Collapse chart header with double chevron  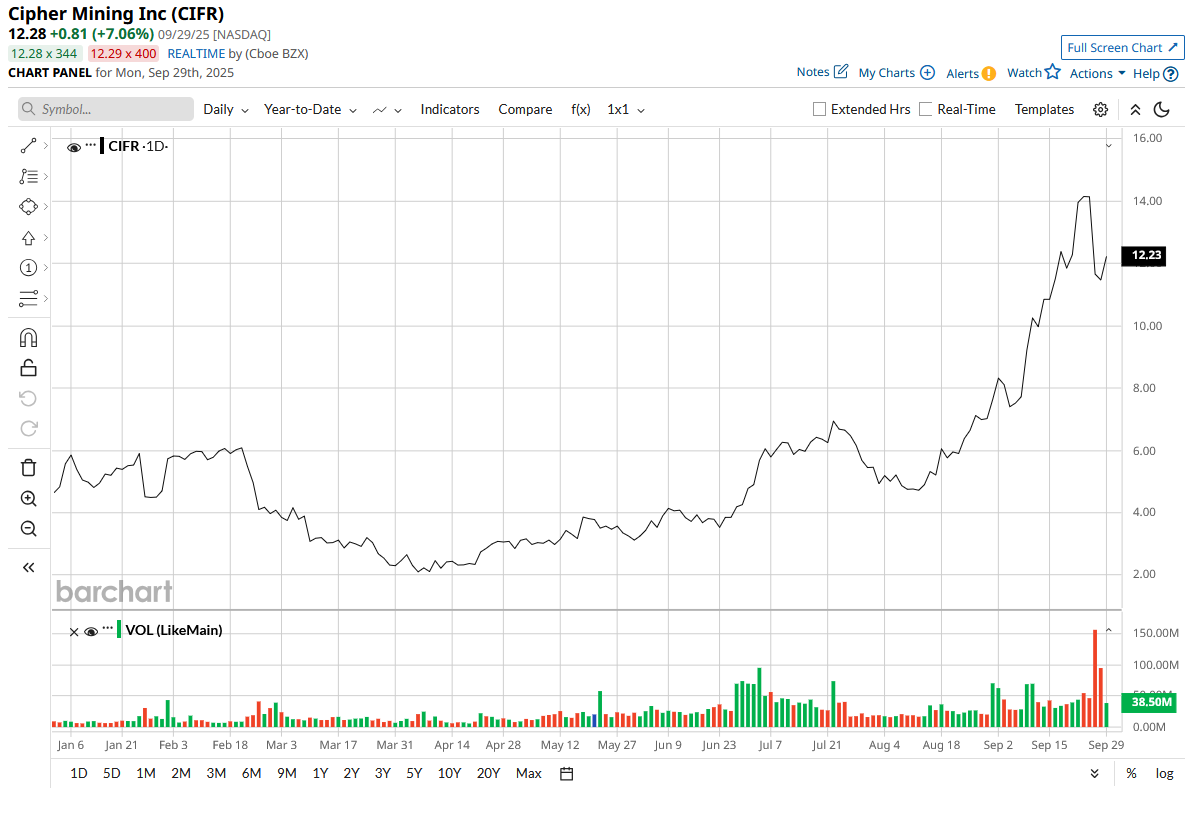pos(1135,110)
